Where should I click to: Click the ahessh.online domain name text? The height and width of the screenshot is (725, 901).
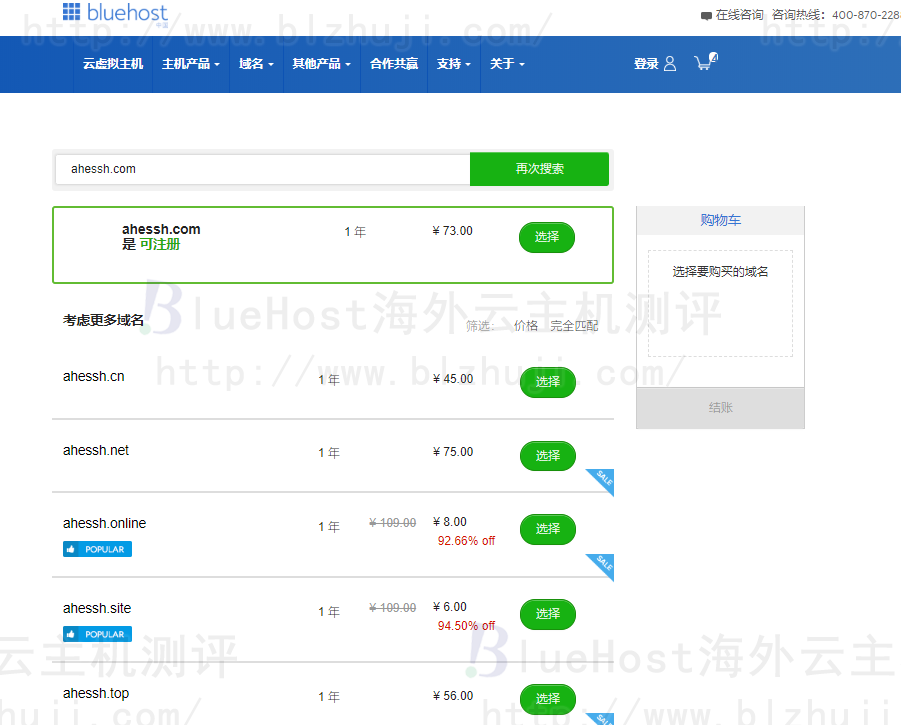point(105,523)
